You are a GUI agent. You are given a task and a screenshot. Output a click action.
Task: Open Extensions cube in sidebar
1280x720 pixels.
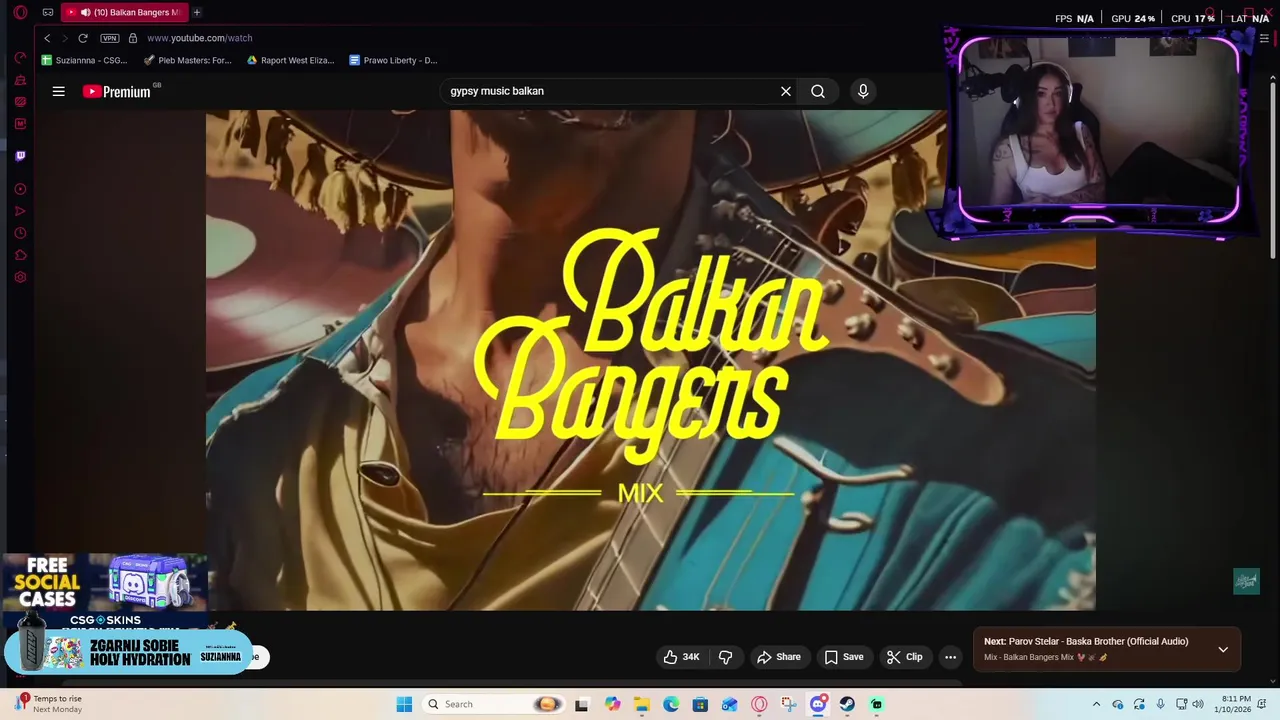[x=20, y=255]
